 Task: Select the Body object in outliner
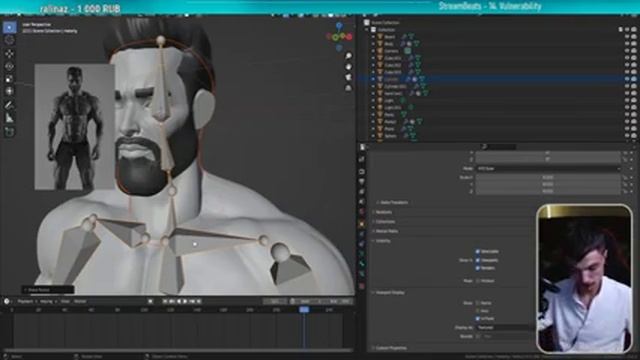tap(389, 44)
